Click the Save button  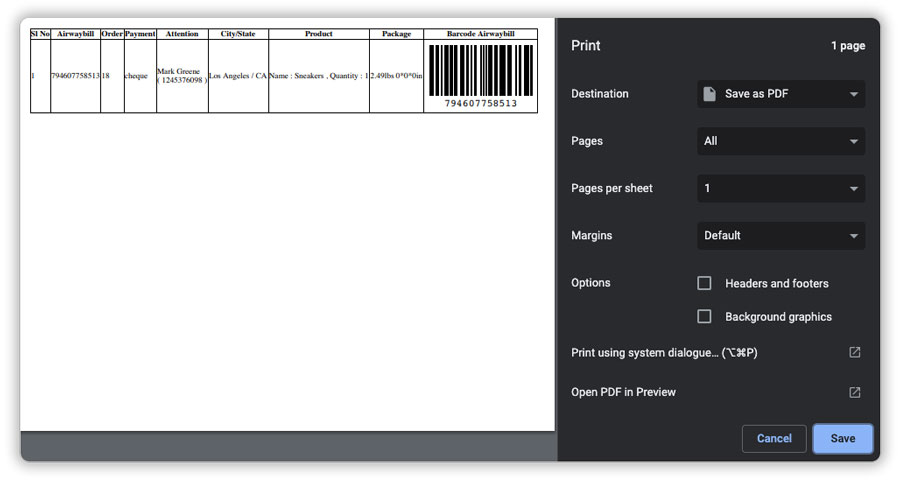[x=843, y=438]
